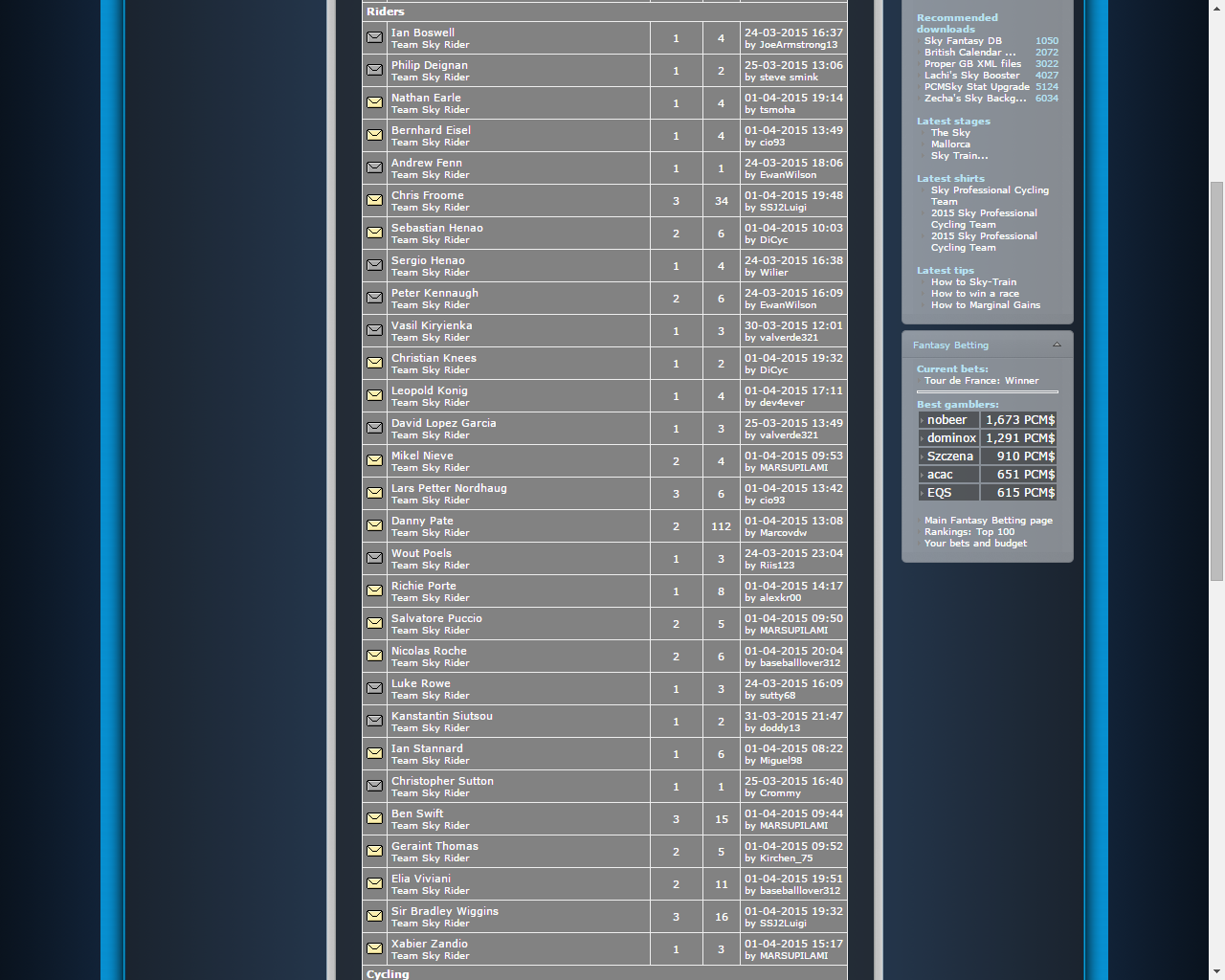Open Rankings: Top 100 link
Screen dimensions: 1225x980
tap(969, 532)
